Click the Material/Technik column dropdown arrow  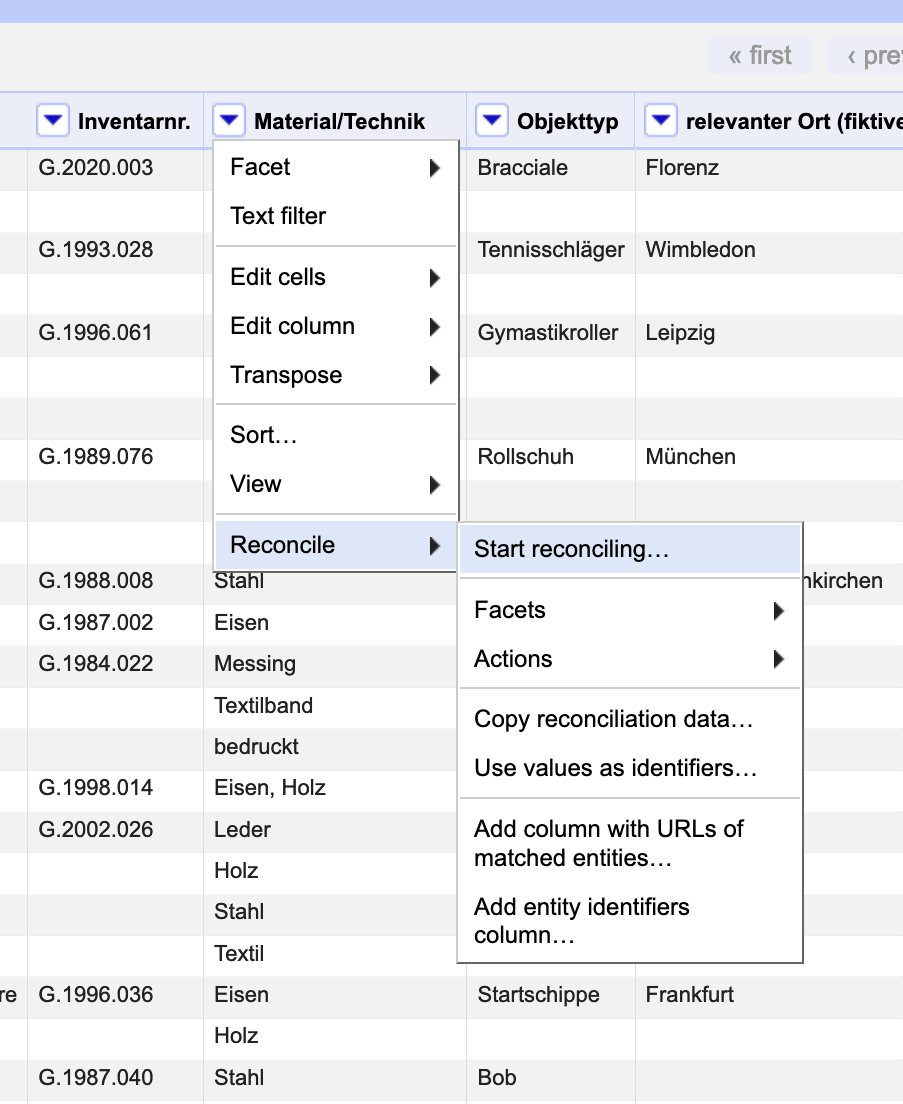pyautogui.click(x=229, y=121)
